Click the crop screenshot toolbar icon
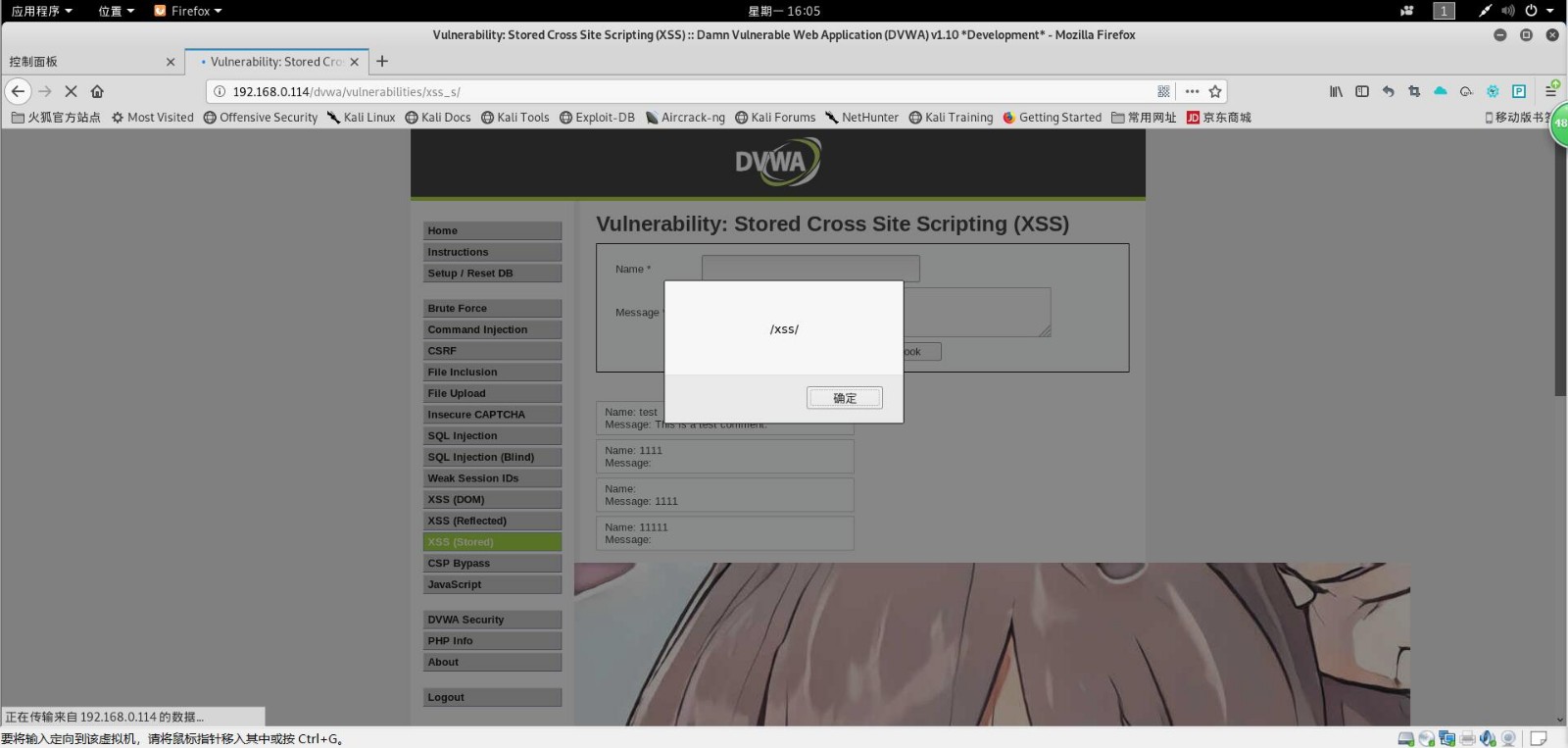This screenshot has height=748, width=1568. pyautogui.click(x=1414, y=91)
